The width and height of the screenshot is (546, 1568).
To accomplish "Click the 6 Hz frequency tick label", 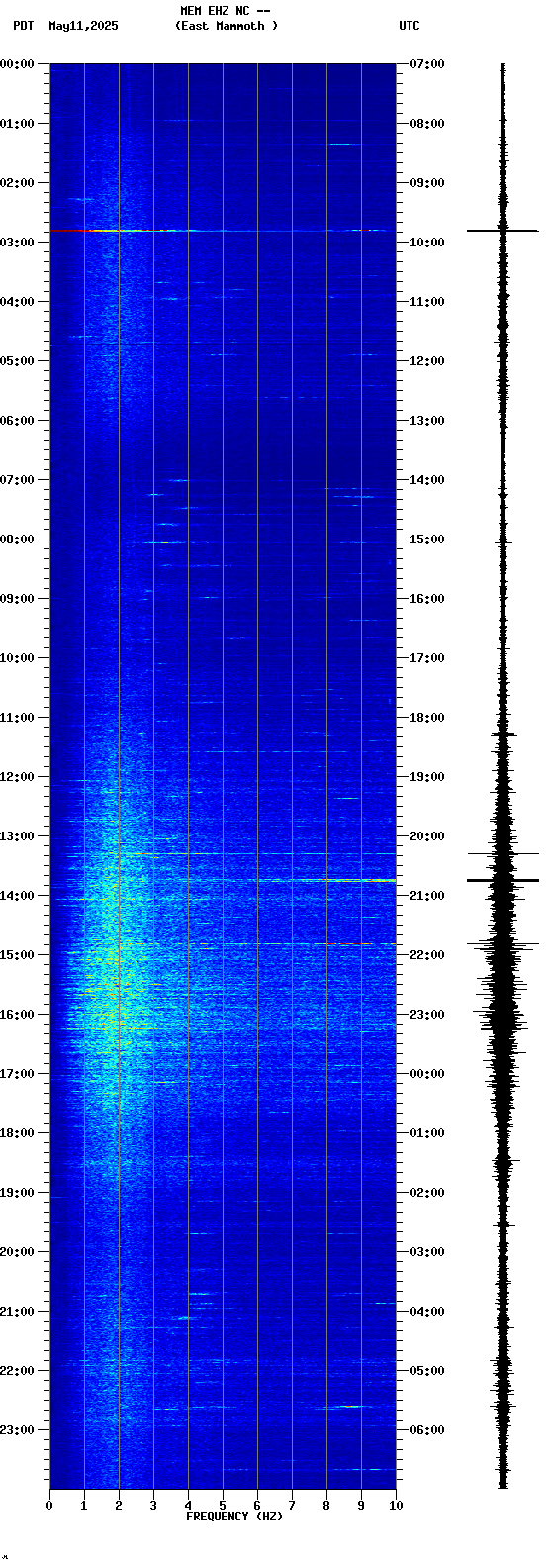I will (257, 1506).
